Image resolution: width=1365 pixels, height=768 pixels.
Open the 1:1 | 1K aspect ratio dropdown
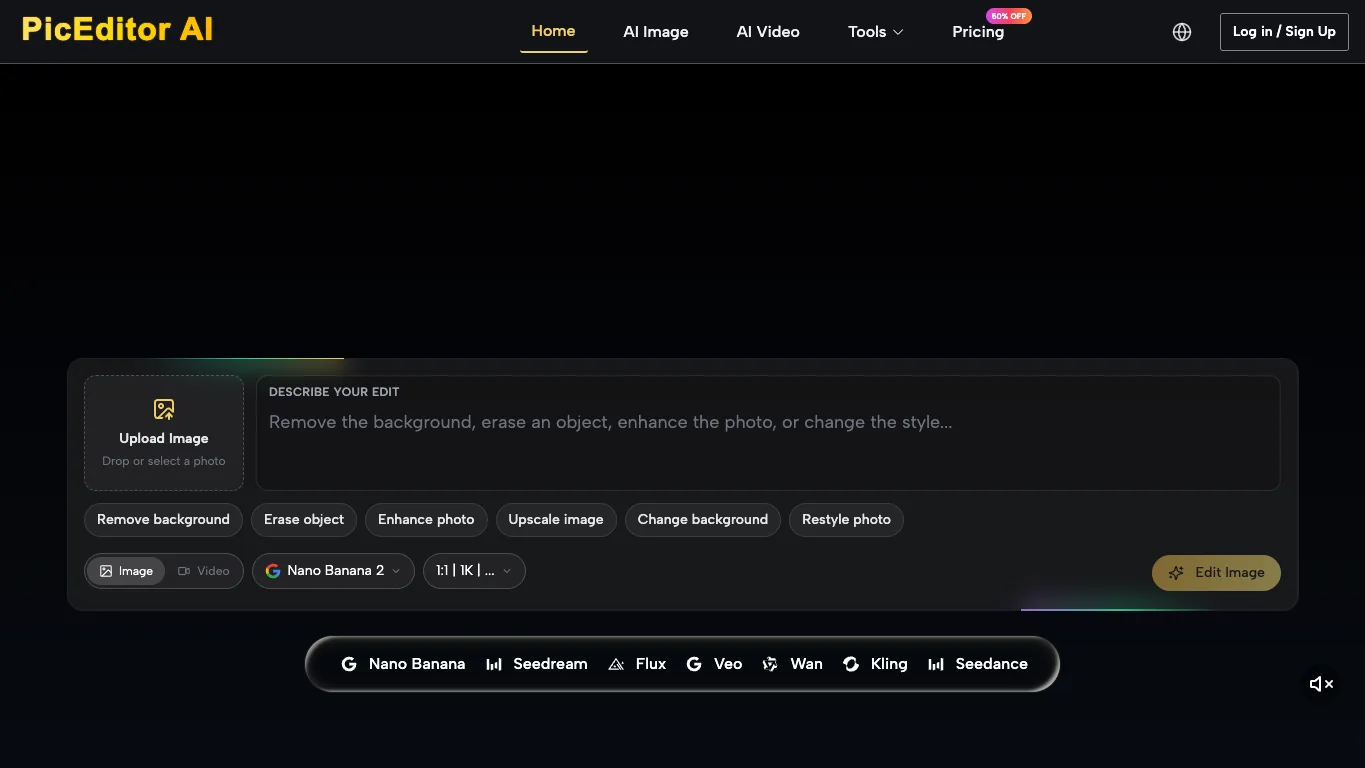pyautogui.click(x=474, y=571)
